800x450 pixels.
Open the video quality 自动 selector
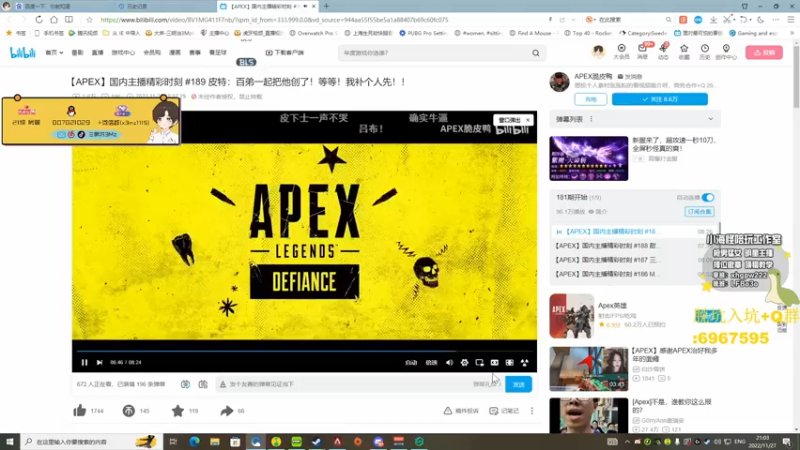pos(411,363)
